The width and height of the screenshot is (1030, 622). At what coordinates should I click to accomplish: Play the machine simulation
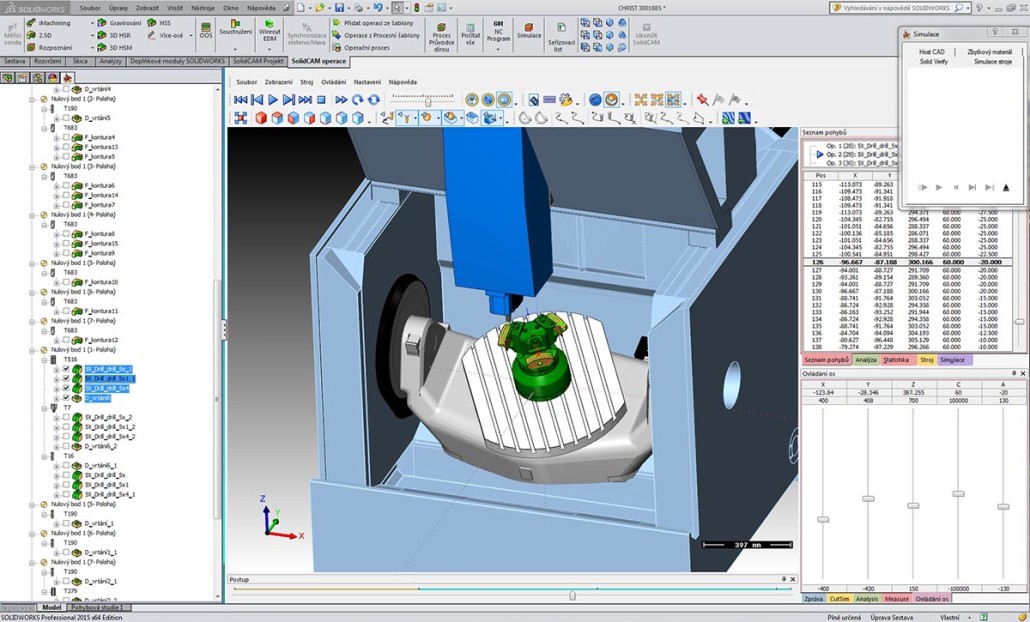[273, 100]
